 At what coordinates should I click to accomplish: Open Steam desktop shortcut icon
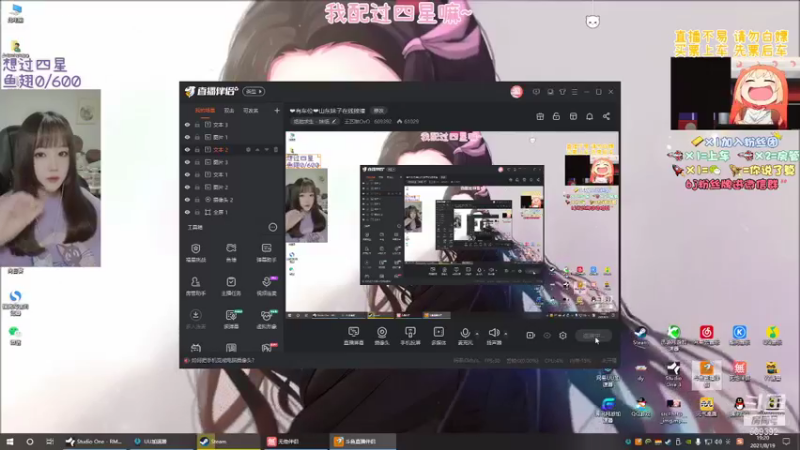[640, 336]
